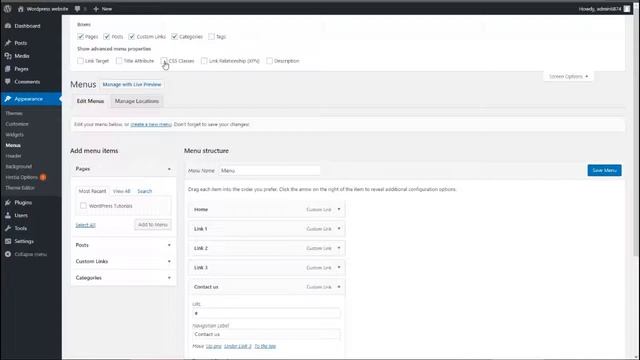Click the 'To the top' move link
This screenshot has height=360, width=640.
[x=265, y=346]
